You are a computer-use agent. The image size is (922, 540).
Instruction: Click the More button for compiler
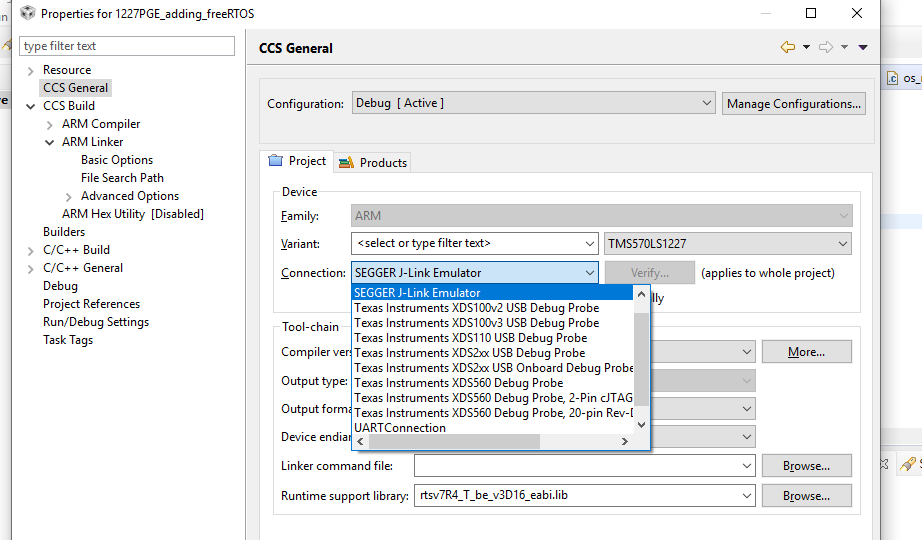pos(806,352)
